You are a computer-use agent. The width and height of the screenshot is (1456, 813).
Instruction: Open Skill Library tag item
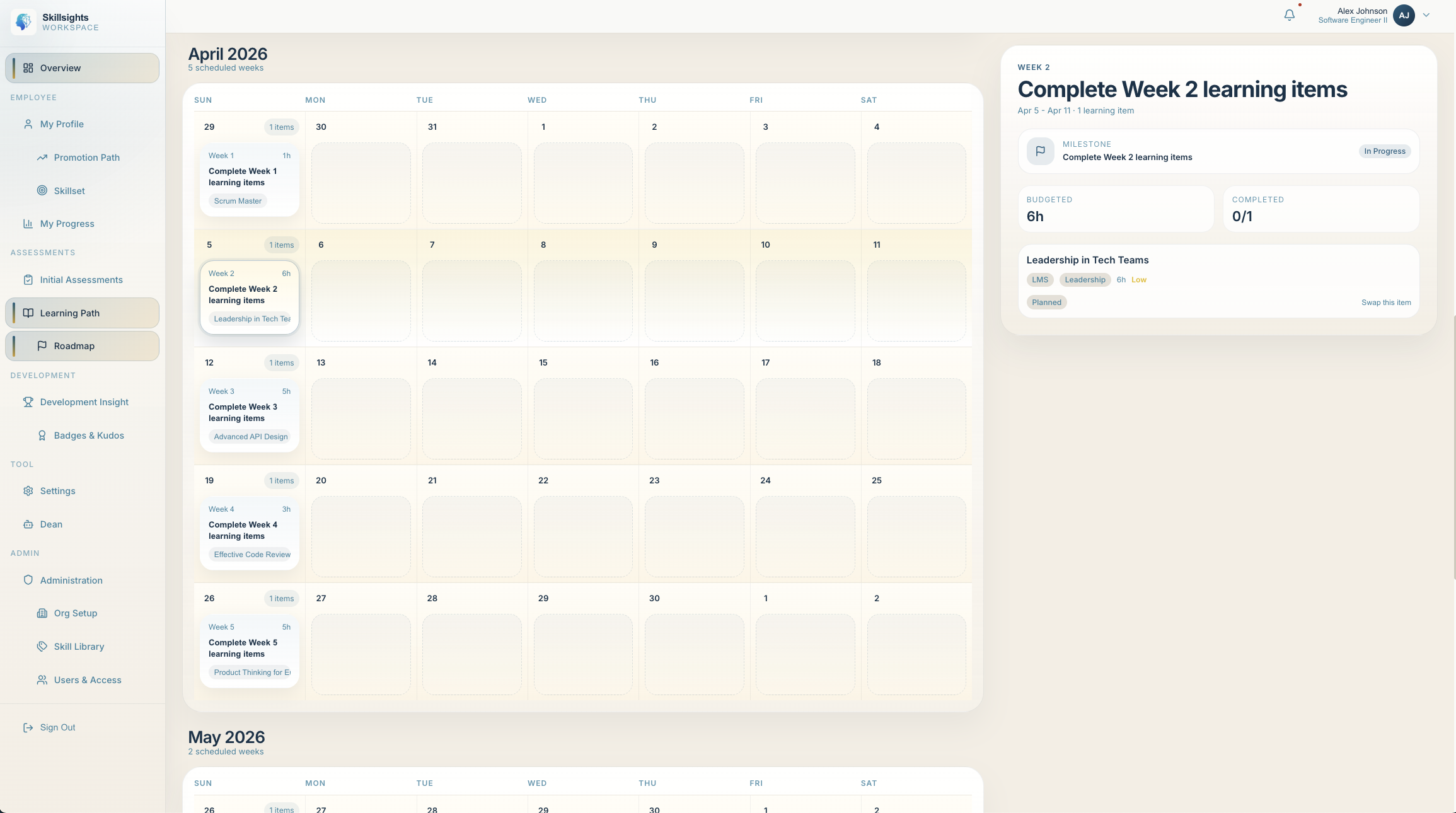[79, 647]
